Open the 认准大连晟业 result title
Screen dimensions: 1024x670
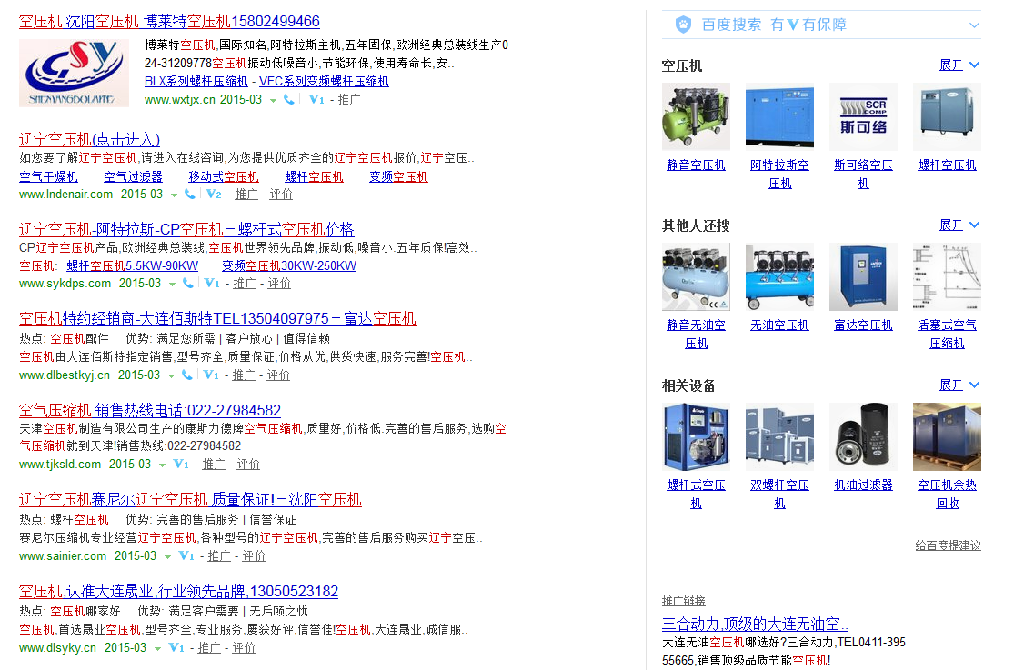(x=178, y=591)
